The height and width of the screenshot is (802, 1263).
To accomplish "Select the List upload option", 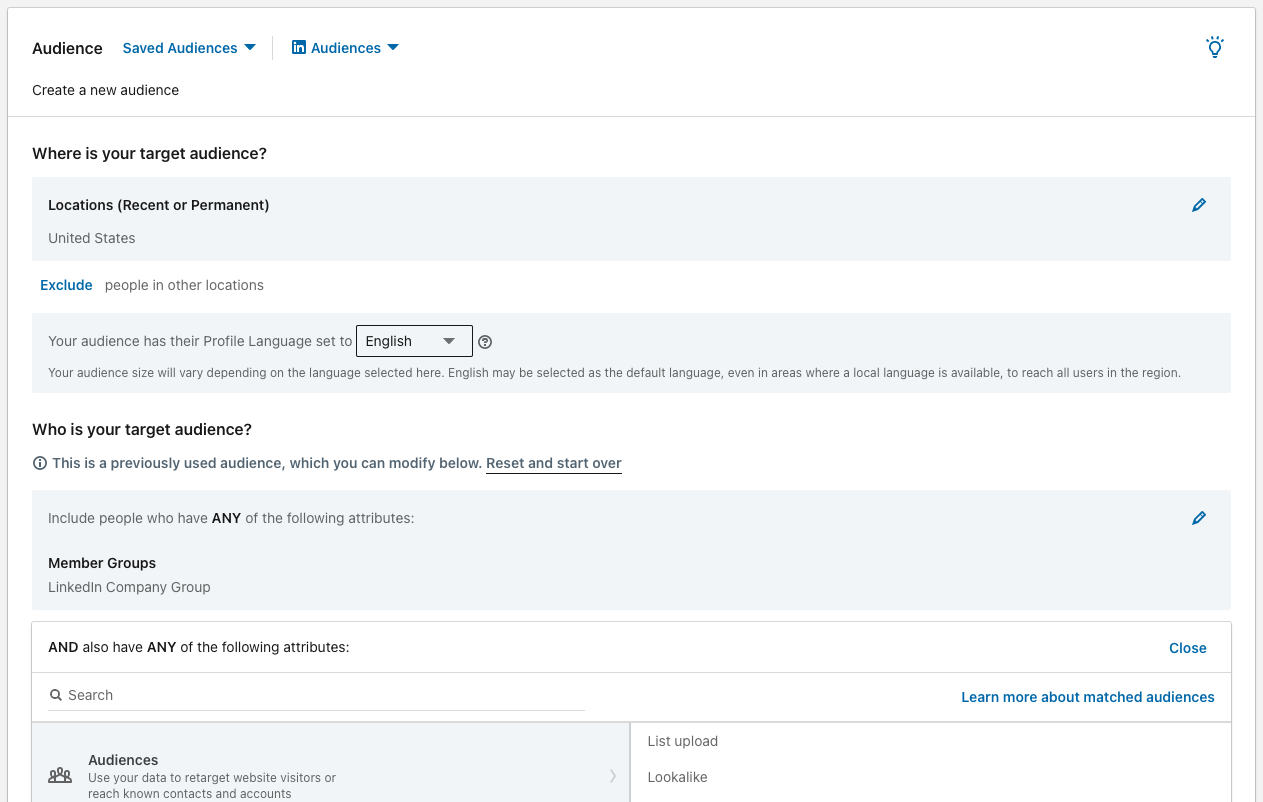I will point(683,741).
